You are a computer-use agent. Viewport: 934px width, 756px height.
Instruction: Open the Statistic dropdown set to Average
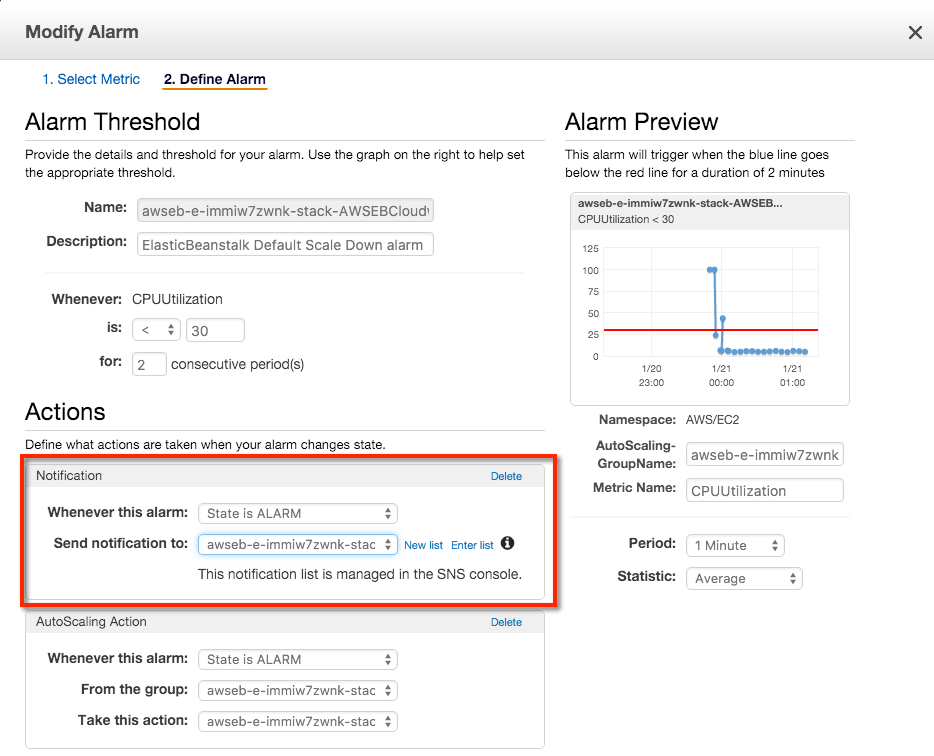point(743,578)
